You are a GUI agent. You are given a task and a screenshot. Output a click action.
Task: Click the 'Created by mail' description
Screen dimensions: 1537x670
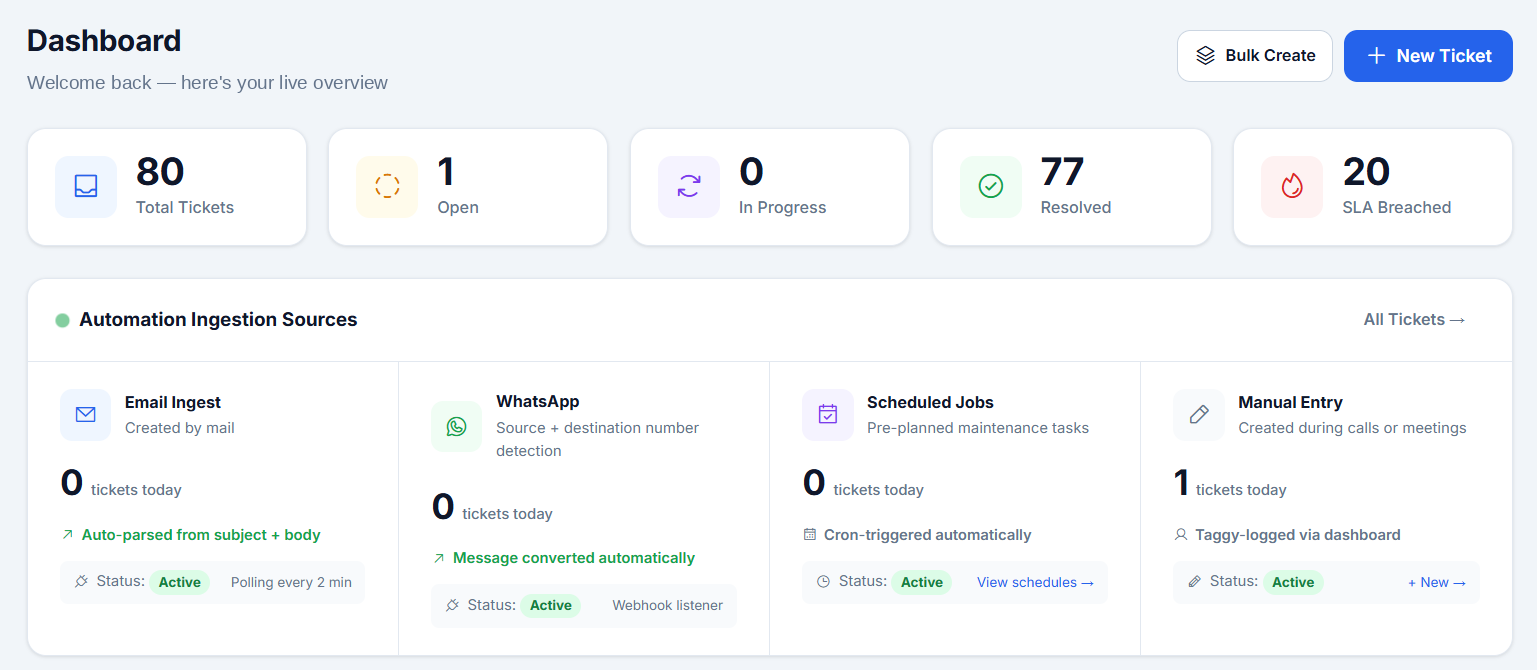(180, 428)
